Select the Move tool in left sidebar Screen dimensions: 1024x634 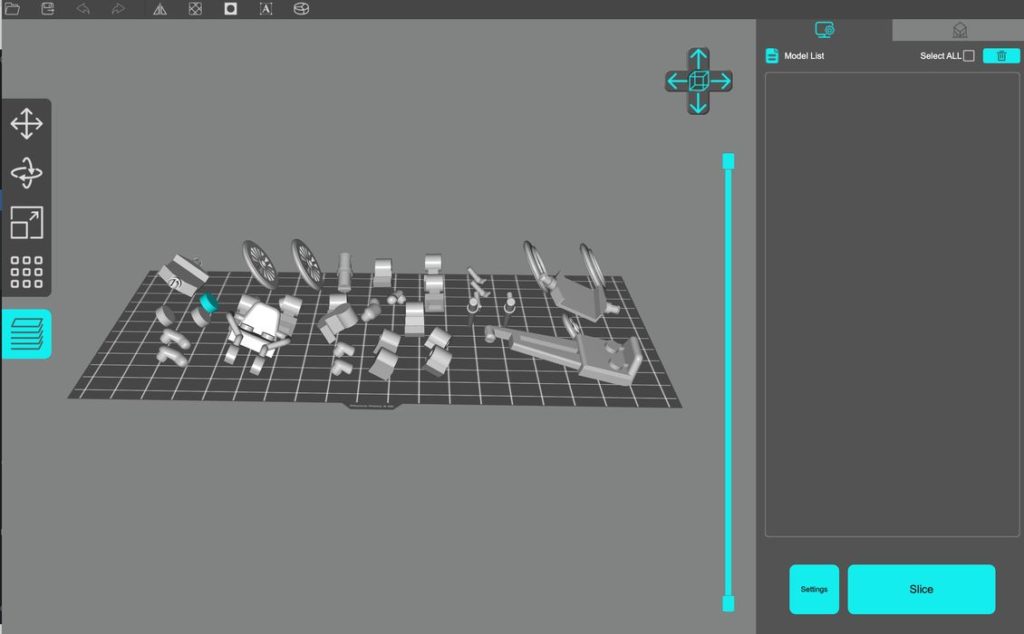pyautogui.click(x=26, y=125)
